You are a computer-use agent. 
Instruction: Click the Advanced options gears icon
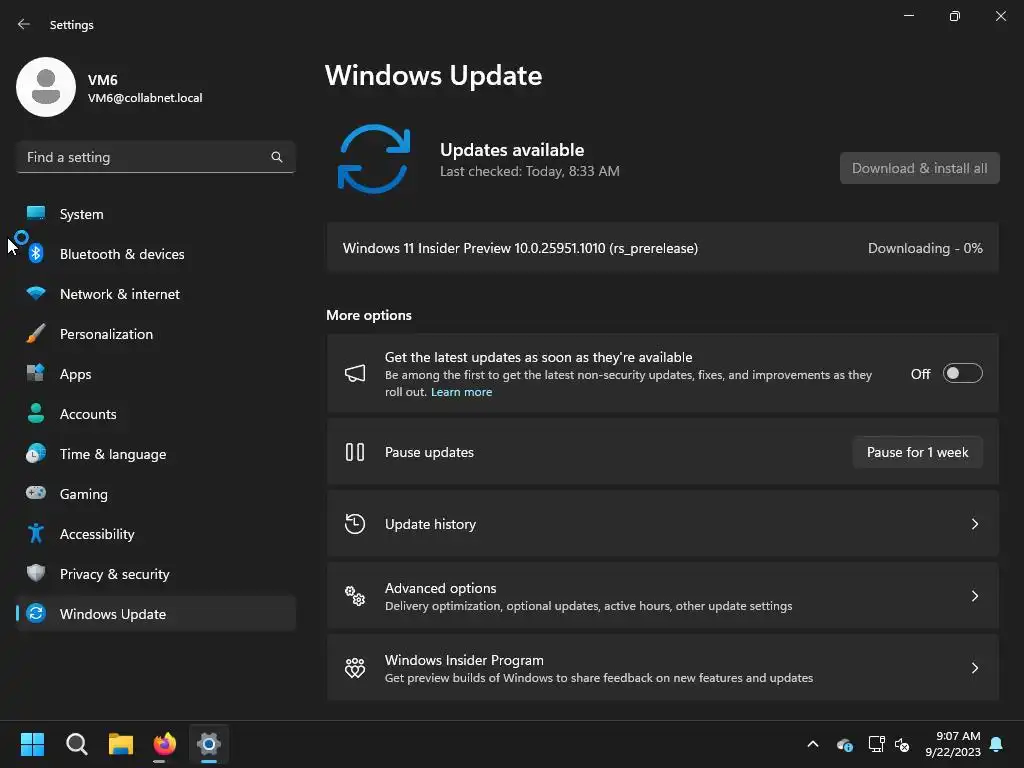coord(355,596)
